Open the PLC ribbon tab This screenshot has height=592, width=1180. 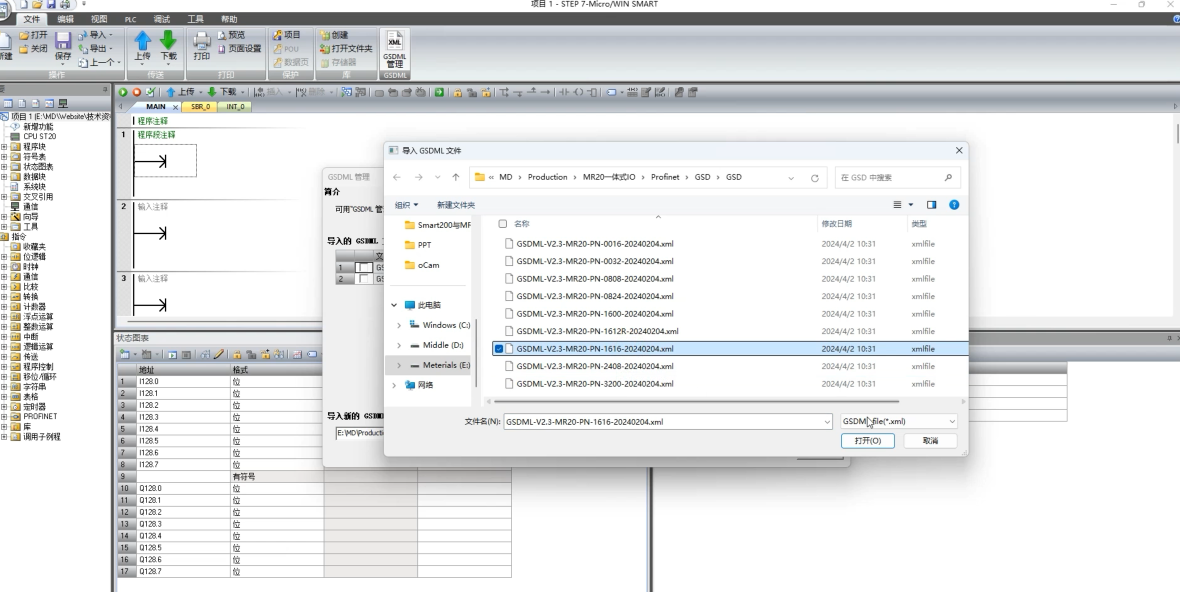(x=131, y=19)
